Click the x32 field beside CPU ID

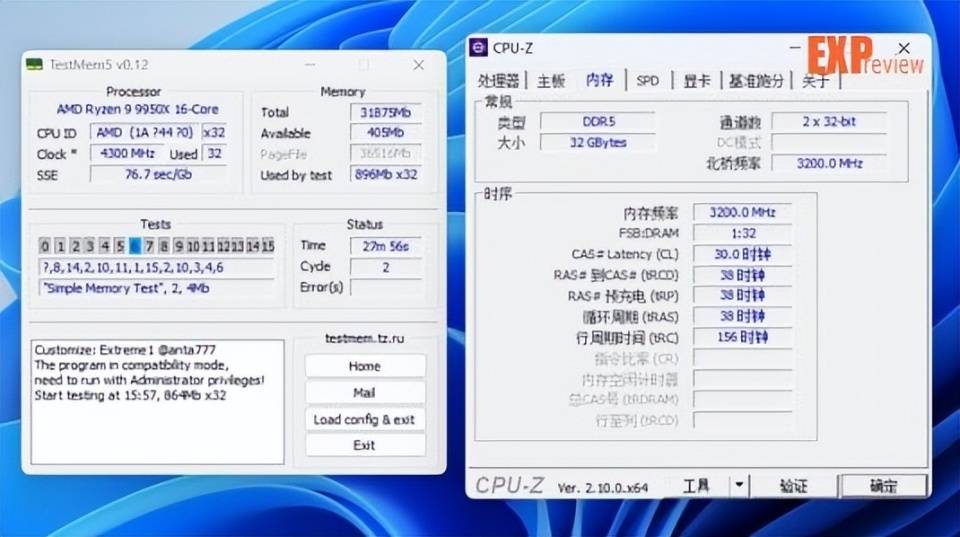214,132
